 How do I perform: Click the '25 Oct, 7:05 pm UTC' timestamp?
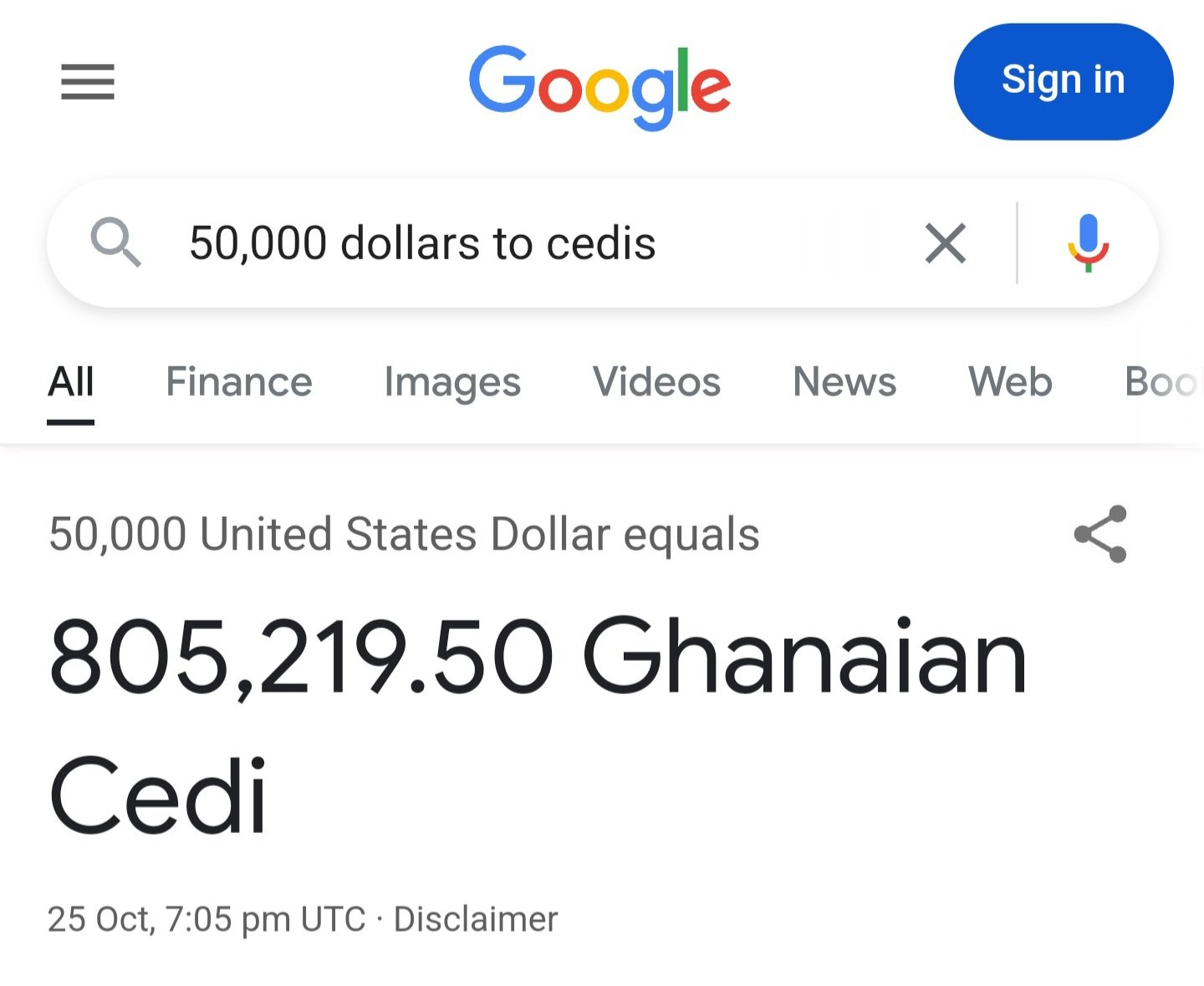click(x=207, y=919)
